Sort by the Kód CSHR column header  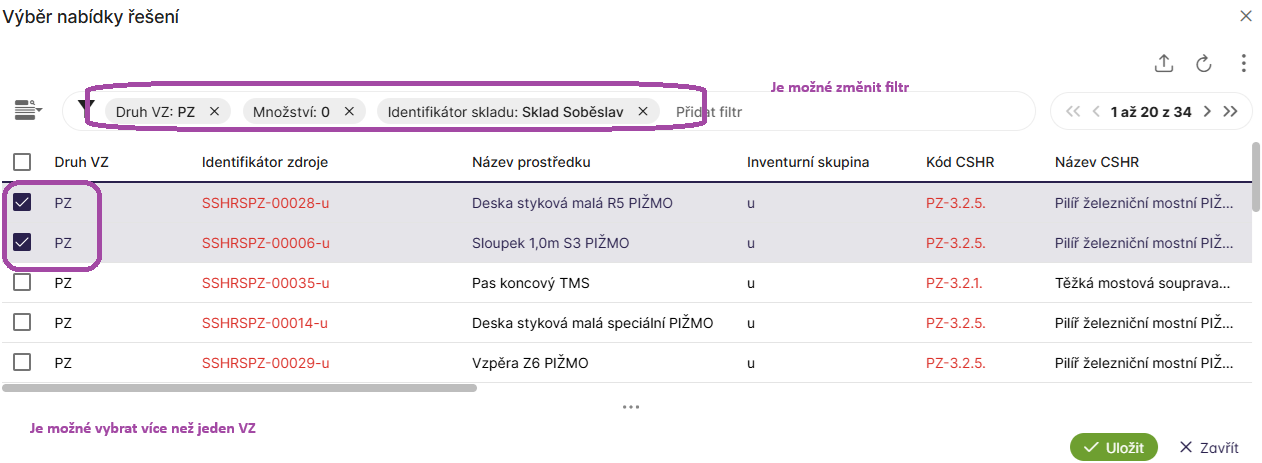[960, 162]
